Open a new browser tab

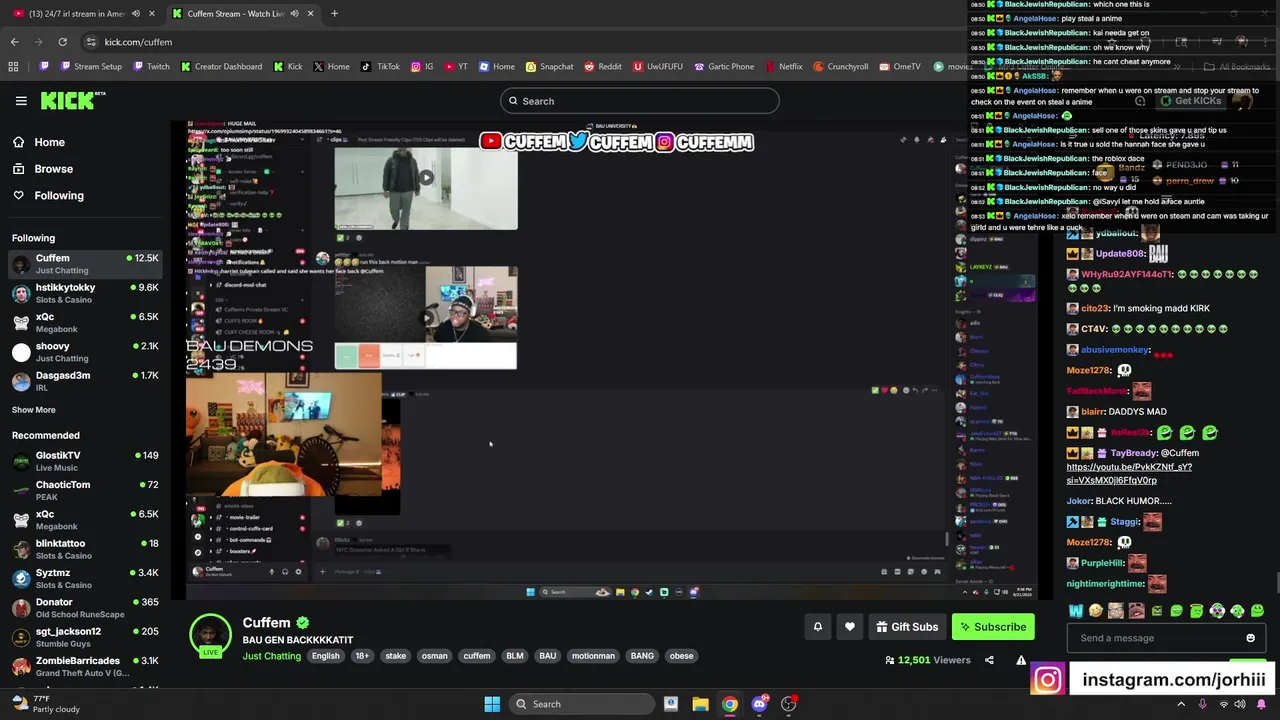(334, 14)
